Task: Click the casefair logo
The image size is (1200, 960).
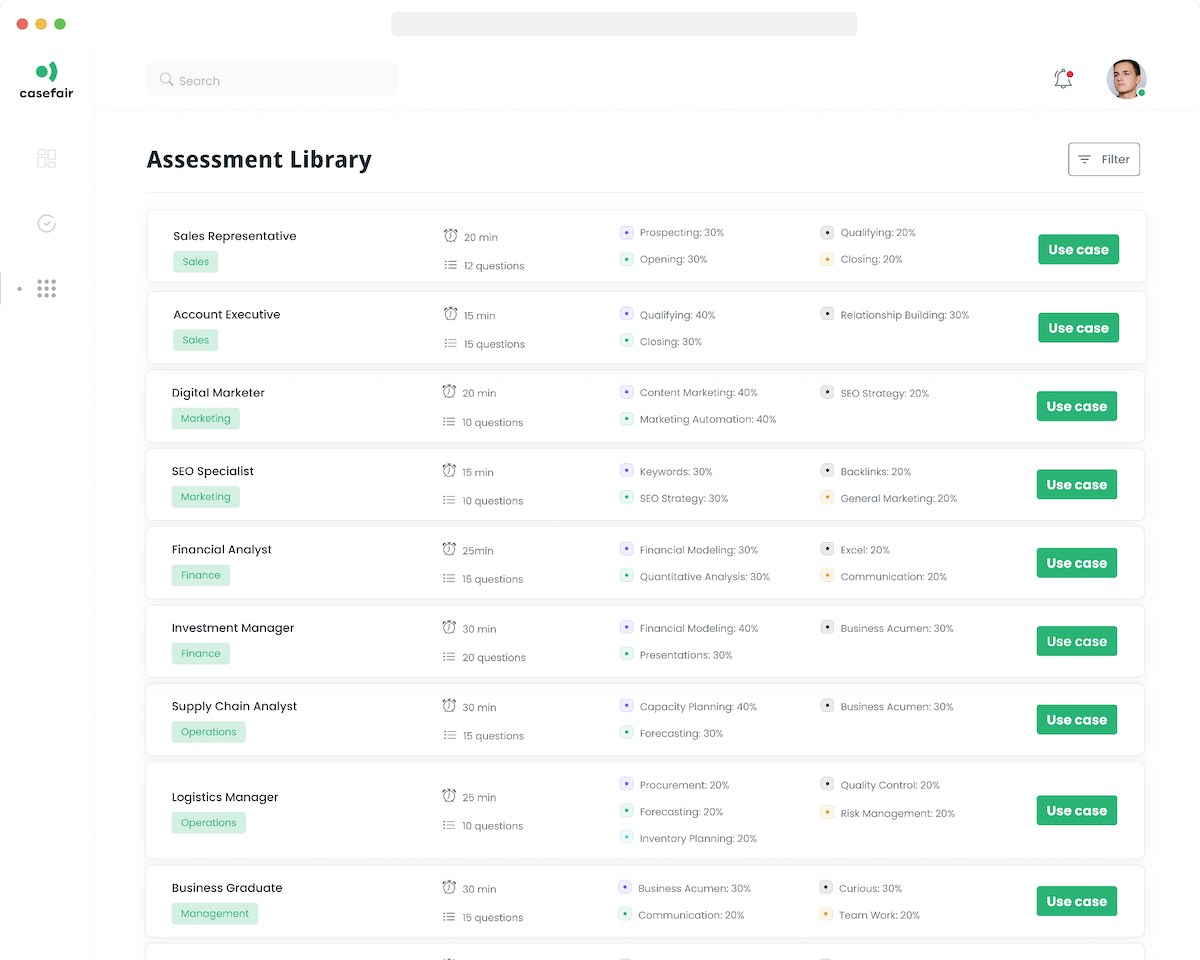Action: point(46,78)
